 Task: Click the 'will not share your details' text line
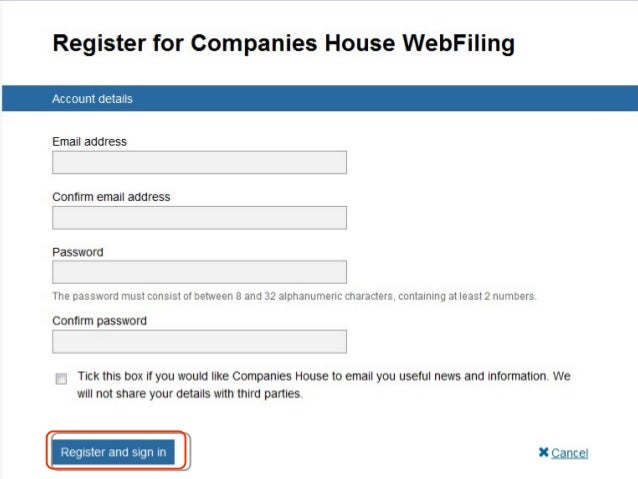(190, 394)
